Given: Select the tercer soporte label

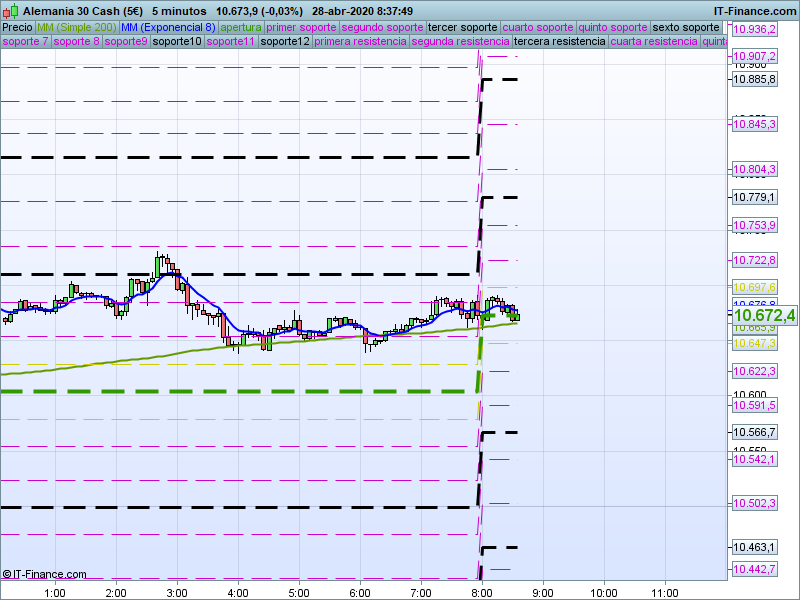Looking at the screenshot, I should 461,27.
